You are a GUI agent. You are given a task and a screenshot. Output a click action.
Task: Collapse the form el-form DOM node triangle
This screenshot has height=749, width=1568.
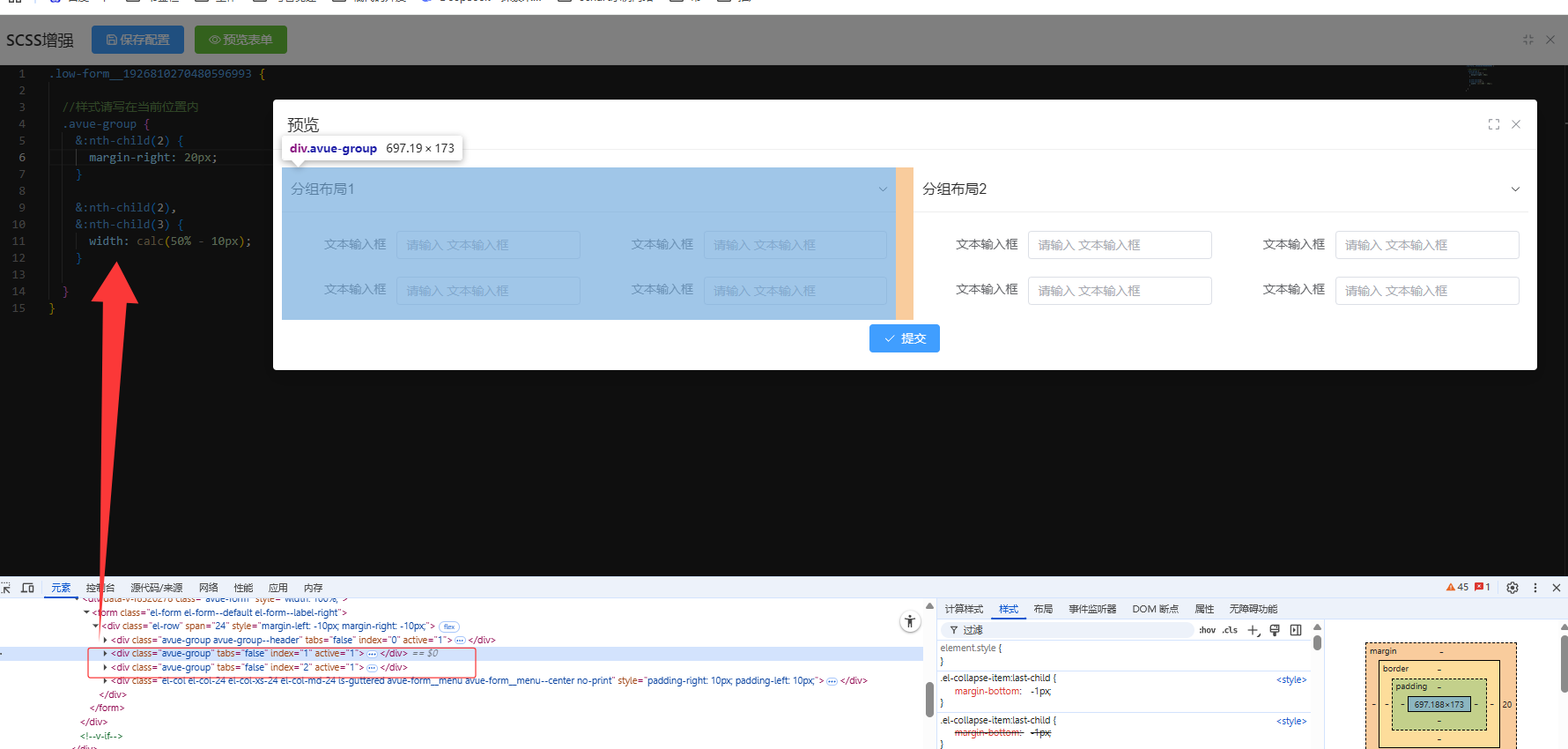(x=86, y=612)
